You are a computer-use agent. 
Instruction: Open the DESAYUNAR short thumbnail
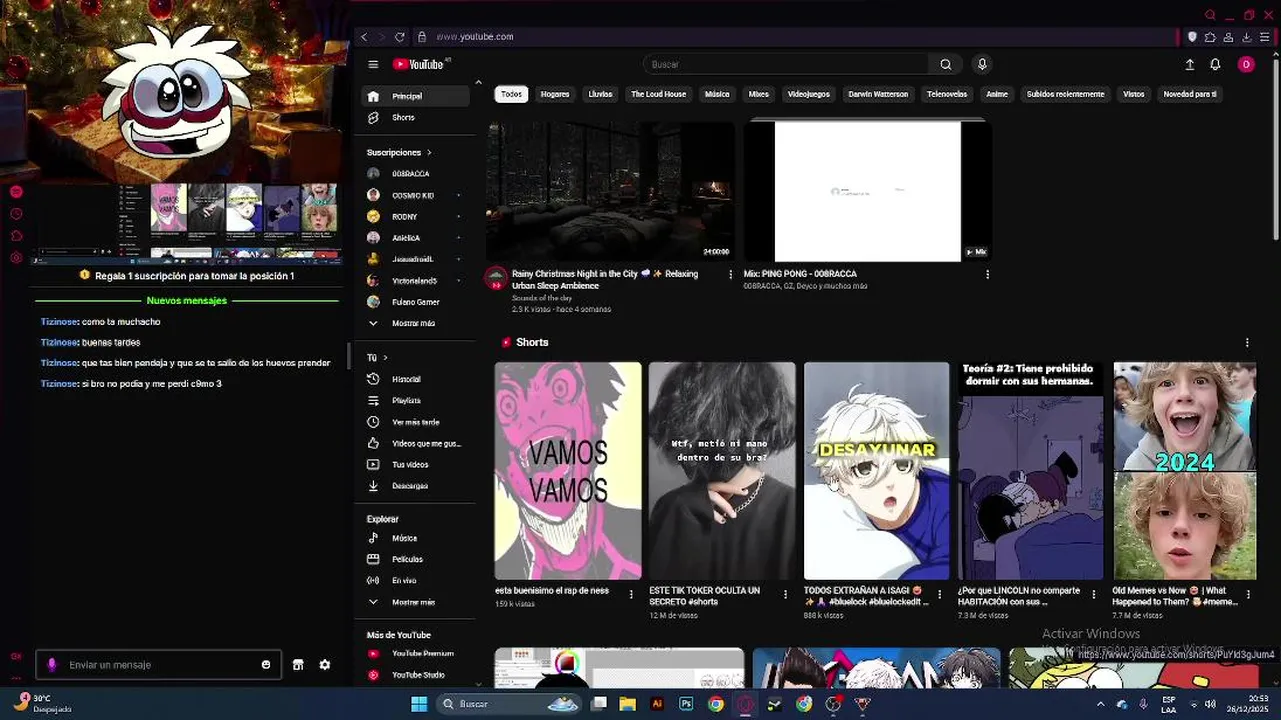tap(876, 471)
